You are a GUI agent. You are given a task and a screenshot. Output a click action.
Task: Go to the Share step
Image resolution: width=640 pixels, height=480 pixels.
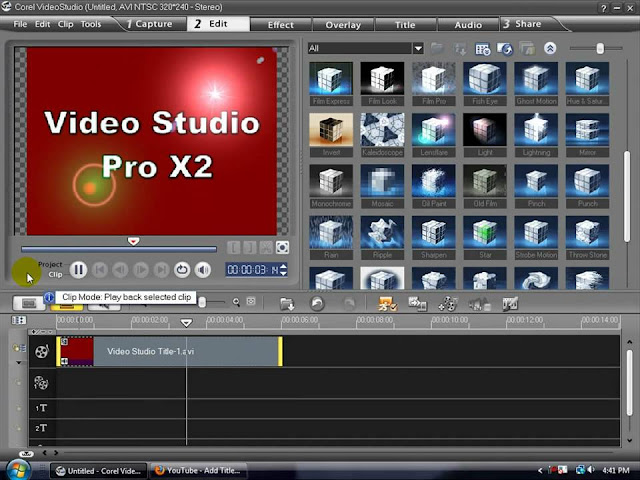pos(523,24)
